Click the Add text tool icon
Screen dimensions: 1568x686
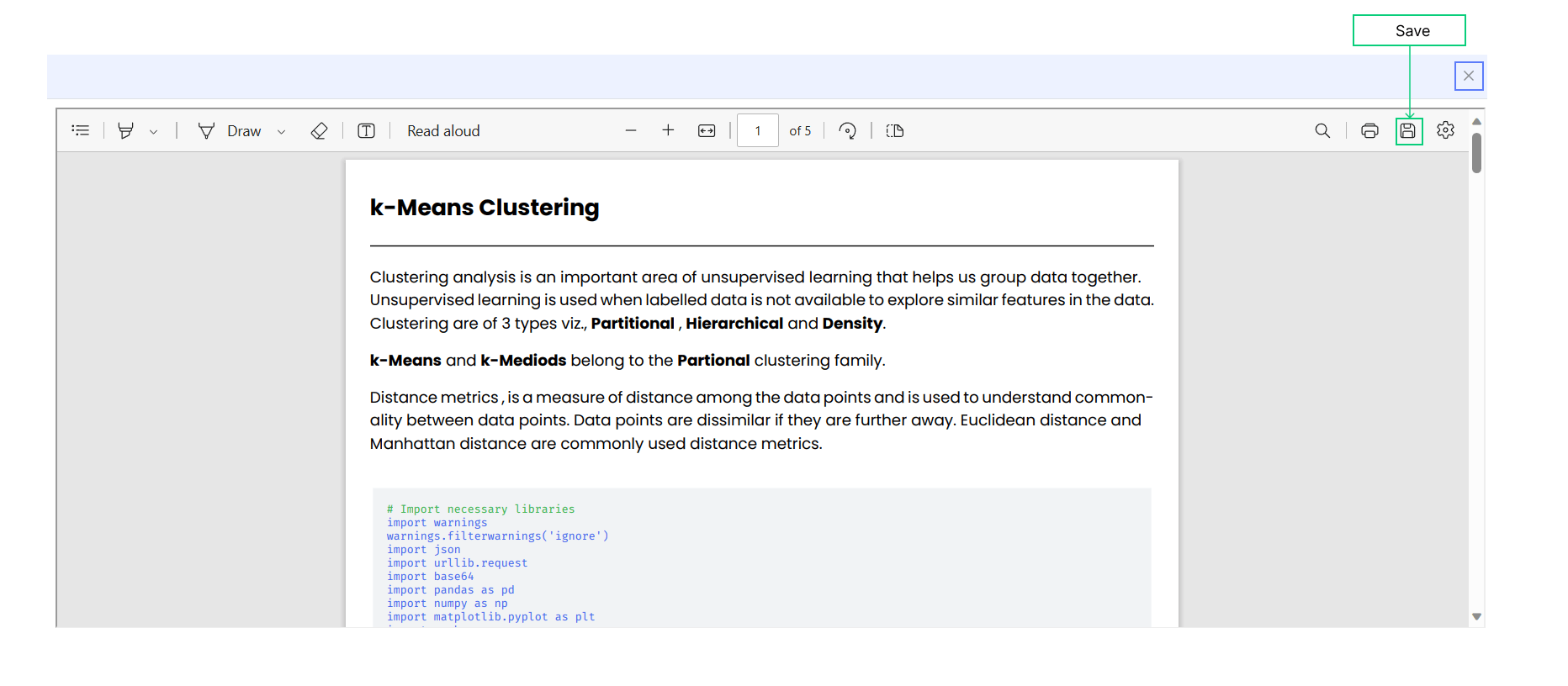point(366,130)
